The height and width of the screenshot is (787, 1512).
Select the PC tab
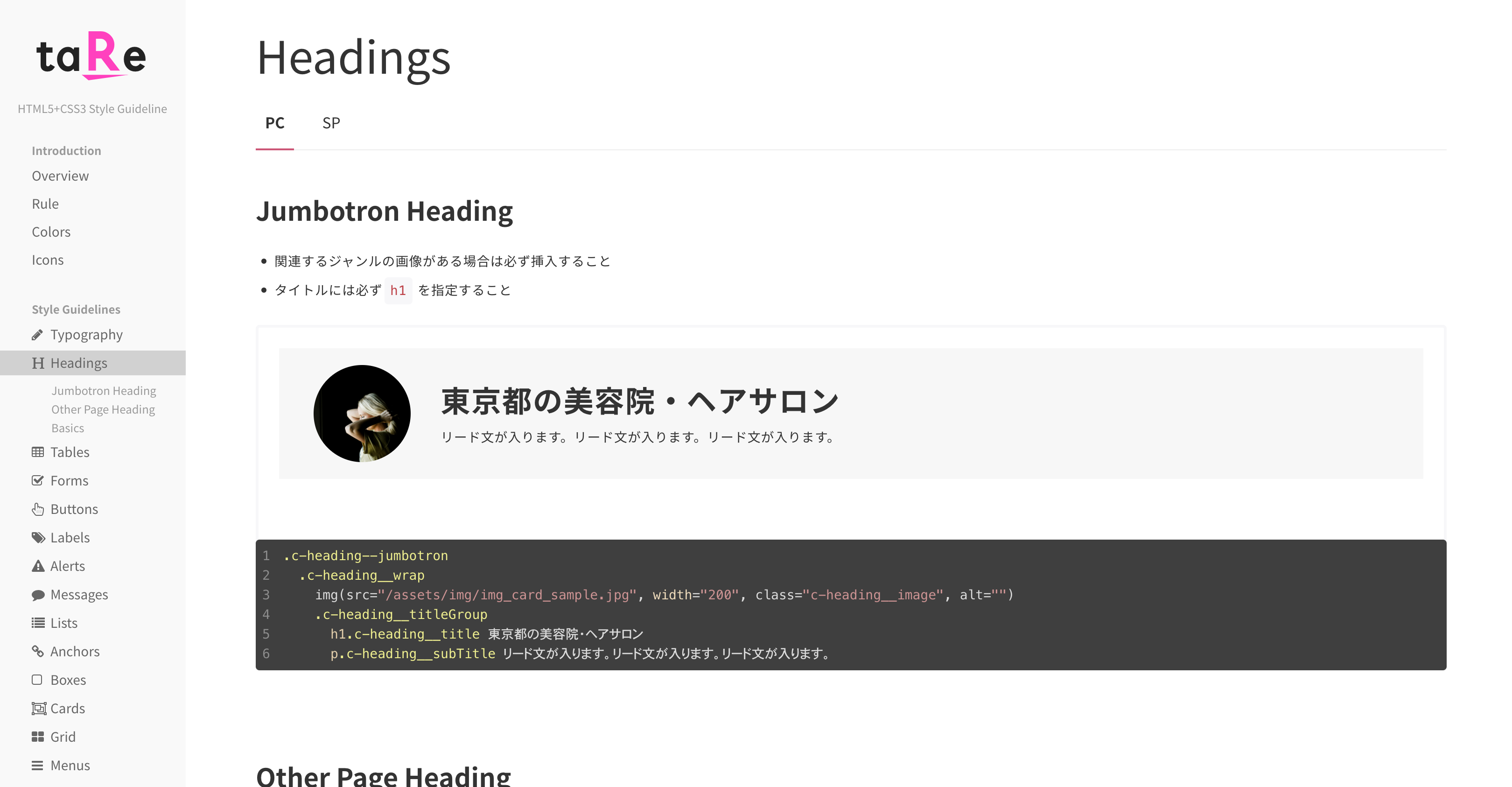[275, 123]
